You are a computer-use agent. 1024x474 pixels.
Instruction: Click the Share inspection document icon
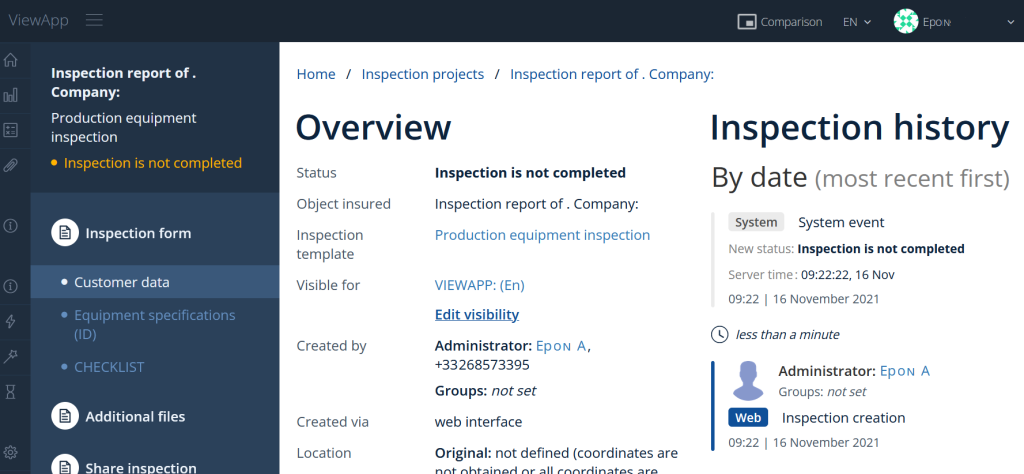65,465
